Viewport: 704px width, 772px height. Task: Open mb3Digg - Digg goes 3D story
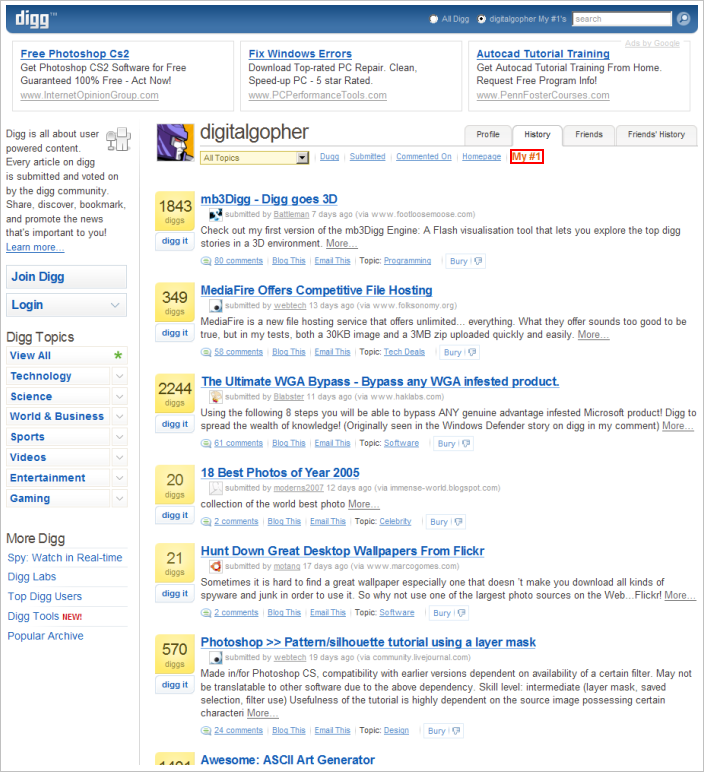point(269,199)
